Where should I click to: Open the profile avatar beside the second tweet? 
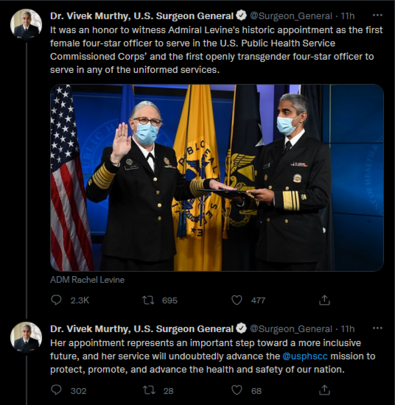[26, 337]
